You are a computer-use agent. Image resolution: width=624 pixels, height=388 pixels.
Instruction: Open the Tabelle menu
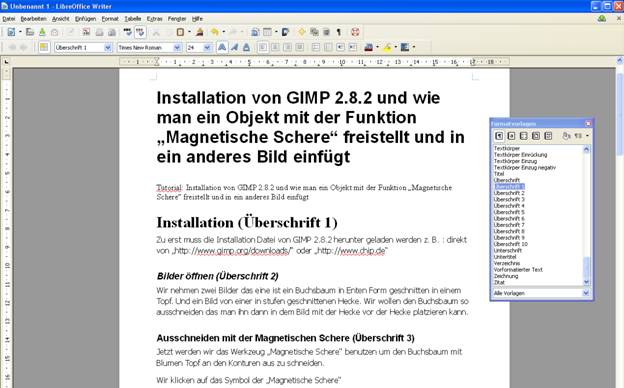pos(133,19)
